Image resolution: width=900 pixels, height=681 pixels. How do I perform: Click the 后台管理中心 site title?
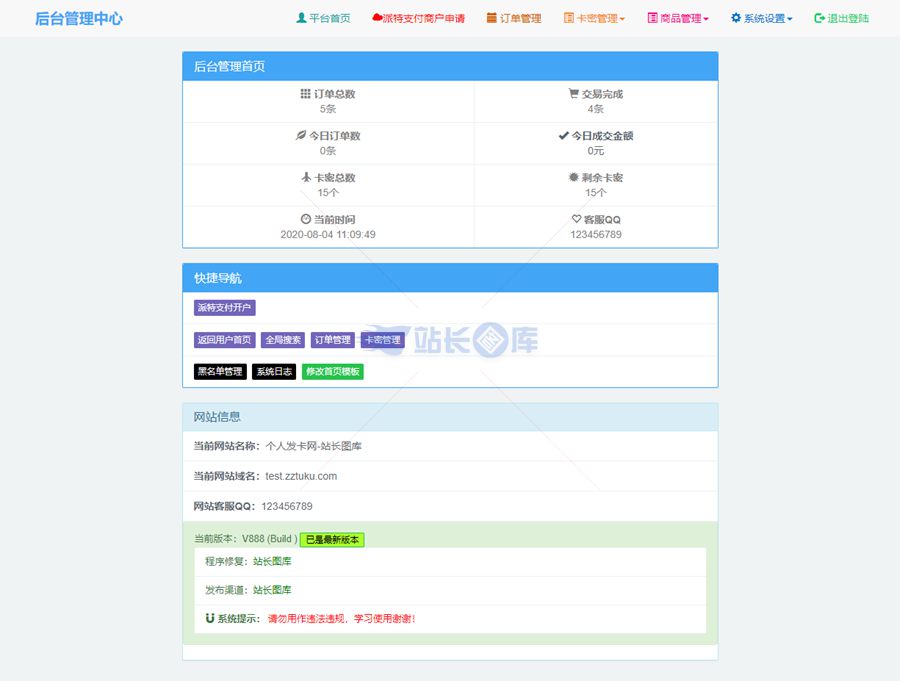(79, 18)
